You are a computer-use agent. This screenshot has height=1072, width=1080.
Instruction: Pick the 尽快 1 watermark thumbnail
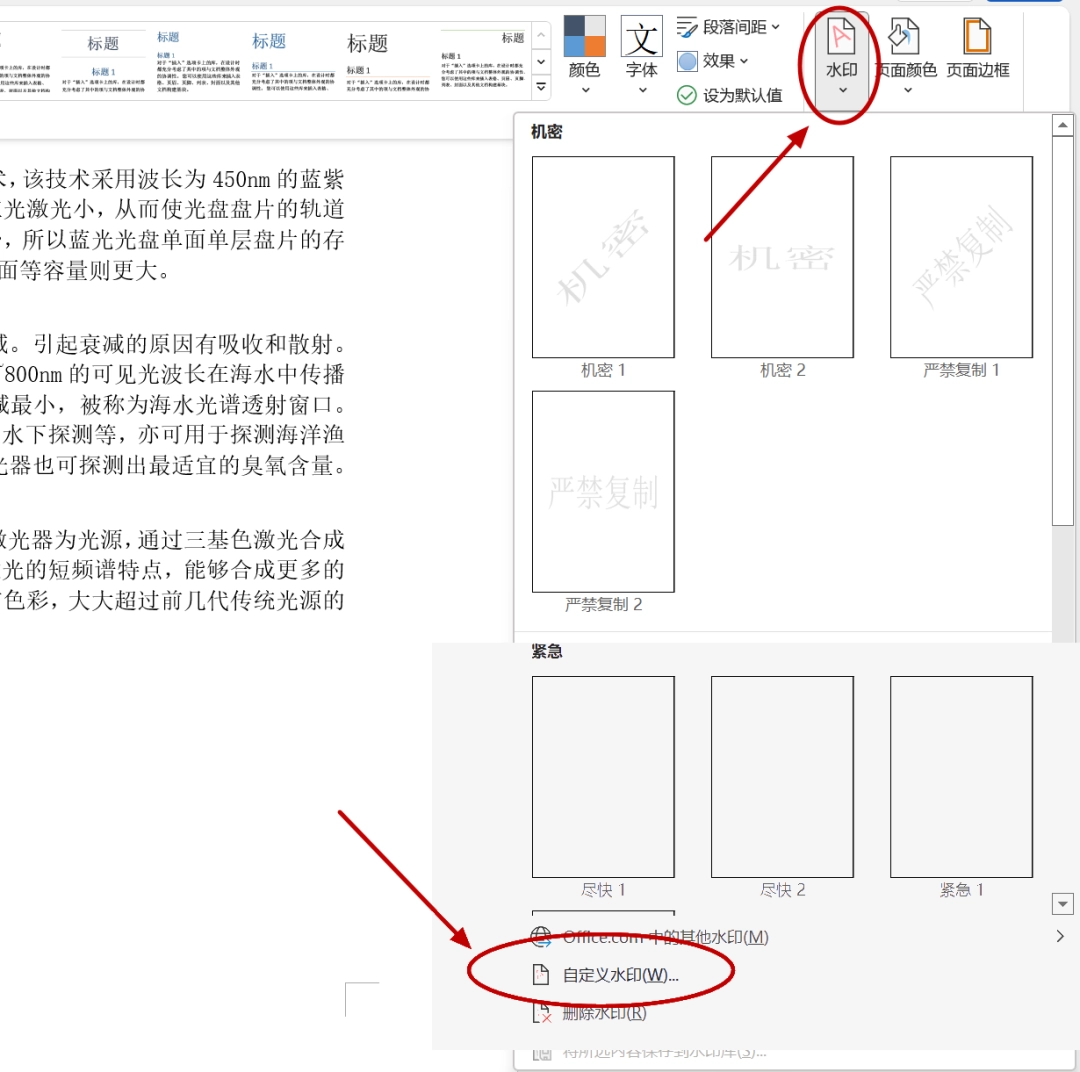point(603,776)
